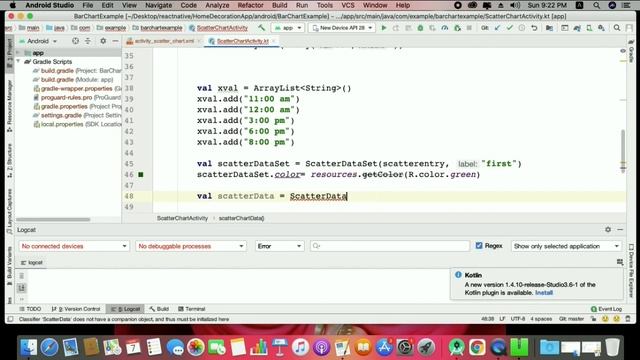Open the Error log level dropdown
The width and height of the screenshot is (640, 360).
[280, 246]
